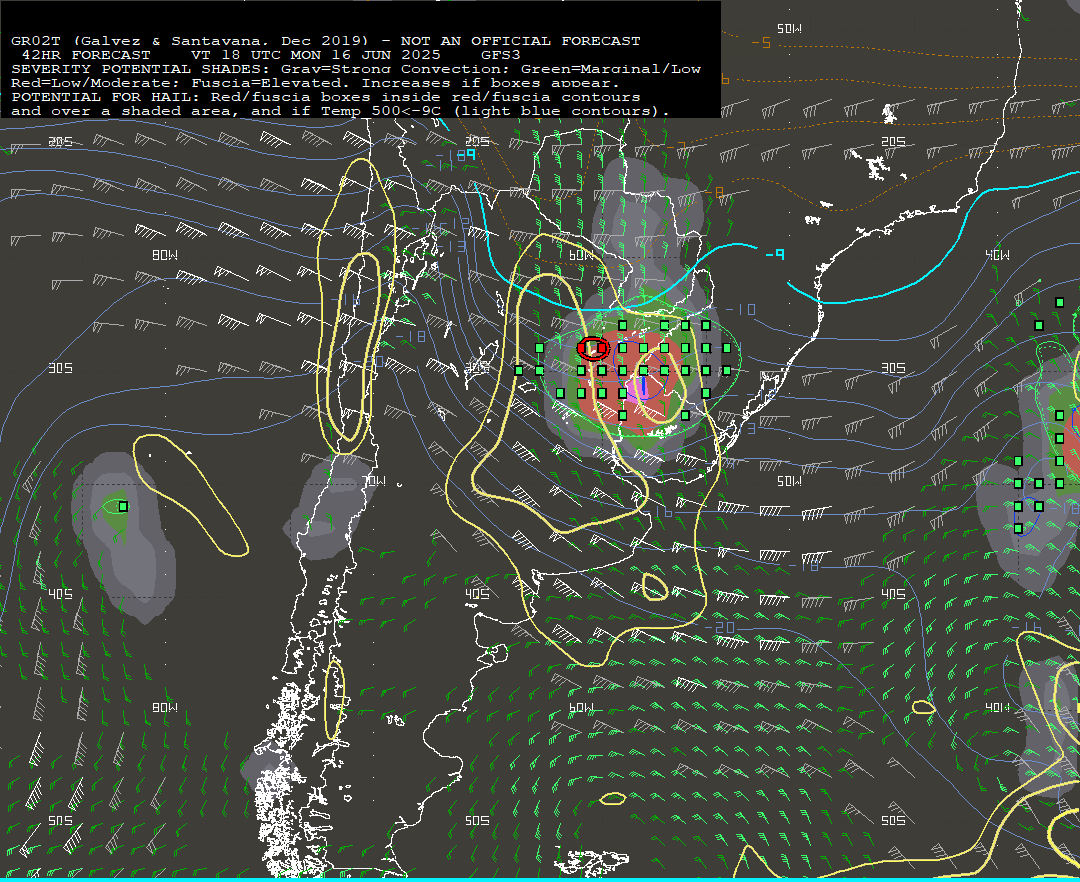The image size is (1080, 882).
Task: Click the blue "-20" contour label
Action: (x=720, y=628)
